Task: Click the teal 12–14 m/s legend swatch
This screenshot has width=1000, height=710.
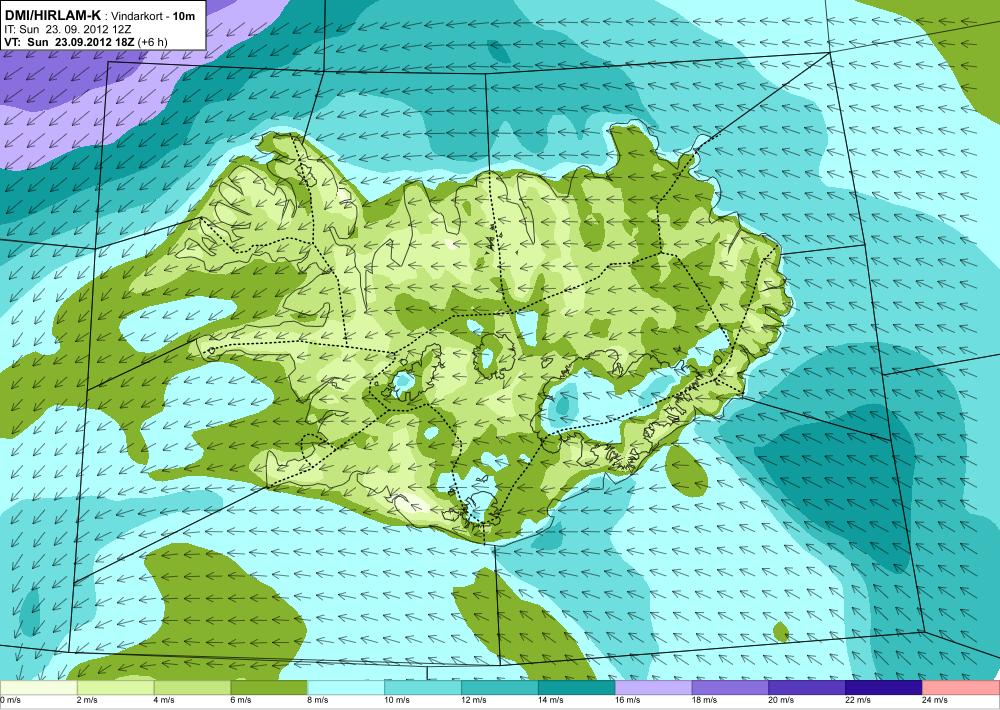Action: click(499, 688)
